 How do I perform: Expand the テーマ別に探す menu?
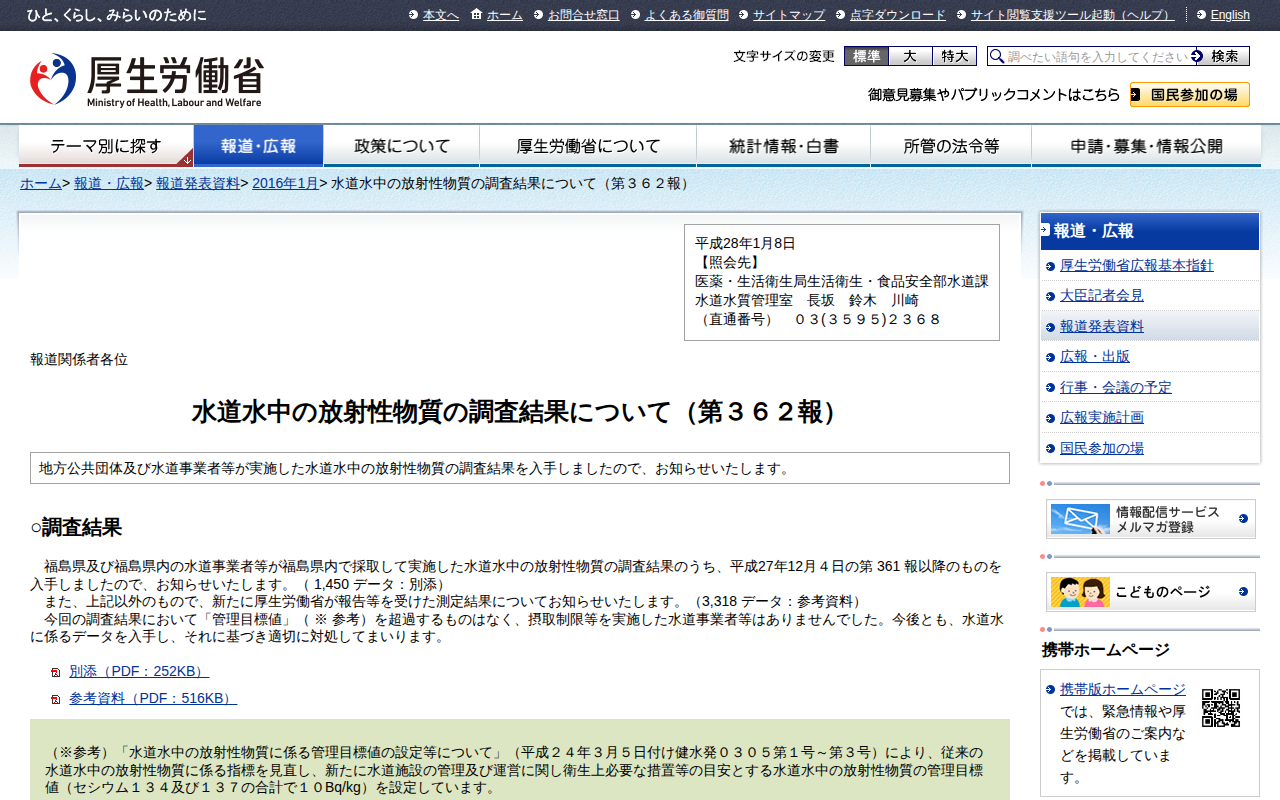pyautogui.click(x=106, y=146)
